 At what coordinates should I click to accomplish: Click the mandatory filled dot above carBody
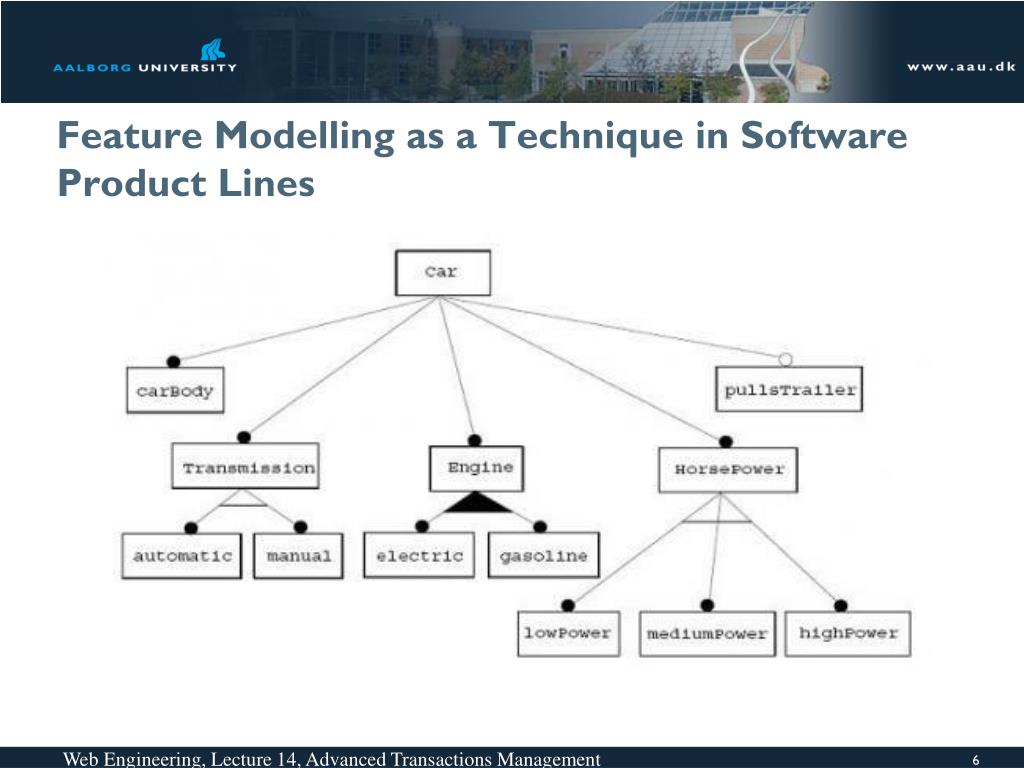(173, 362)
